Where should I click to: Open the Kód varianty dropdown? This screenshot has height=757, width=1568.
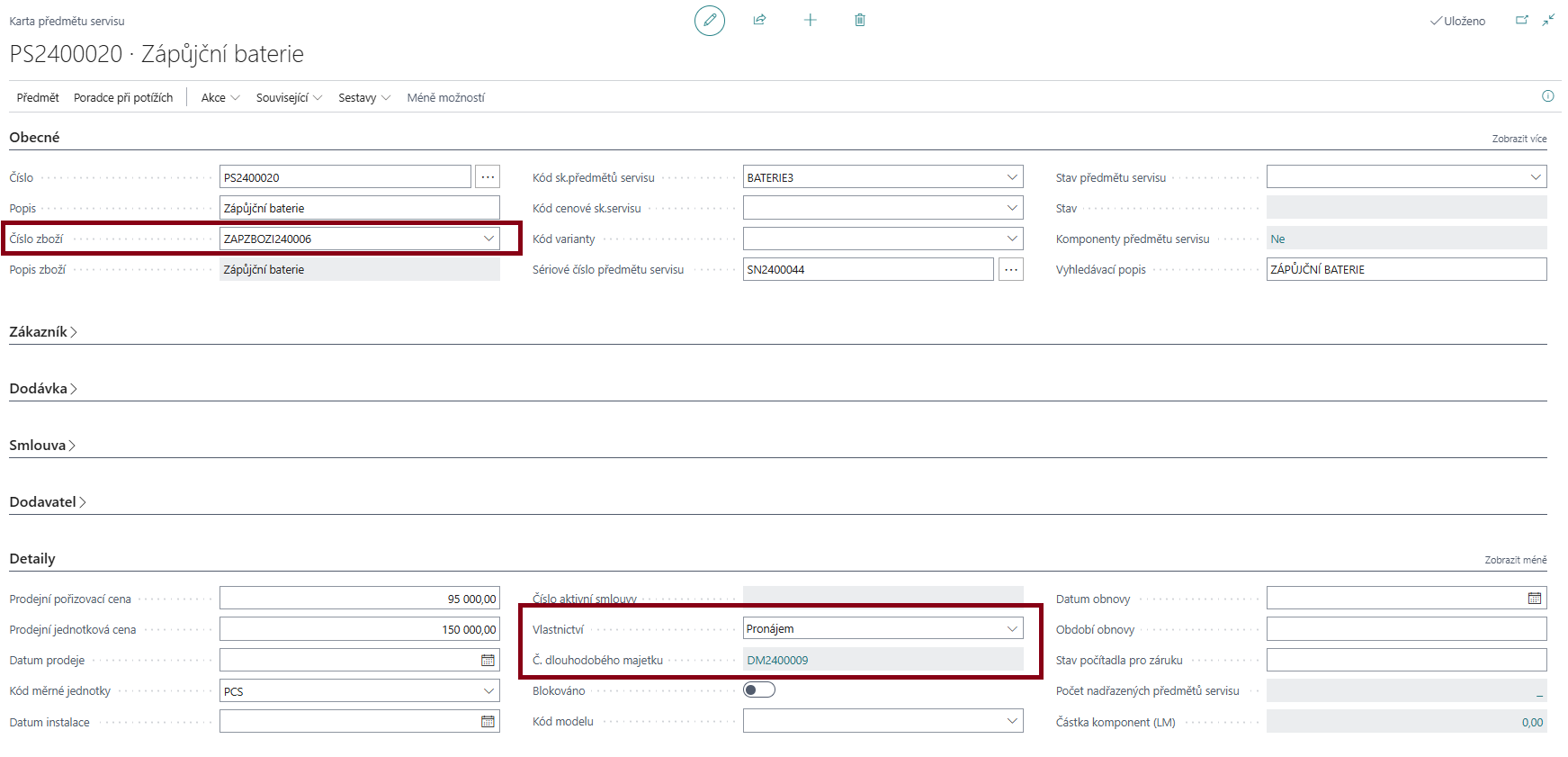(x=1013, y=239)
